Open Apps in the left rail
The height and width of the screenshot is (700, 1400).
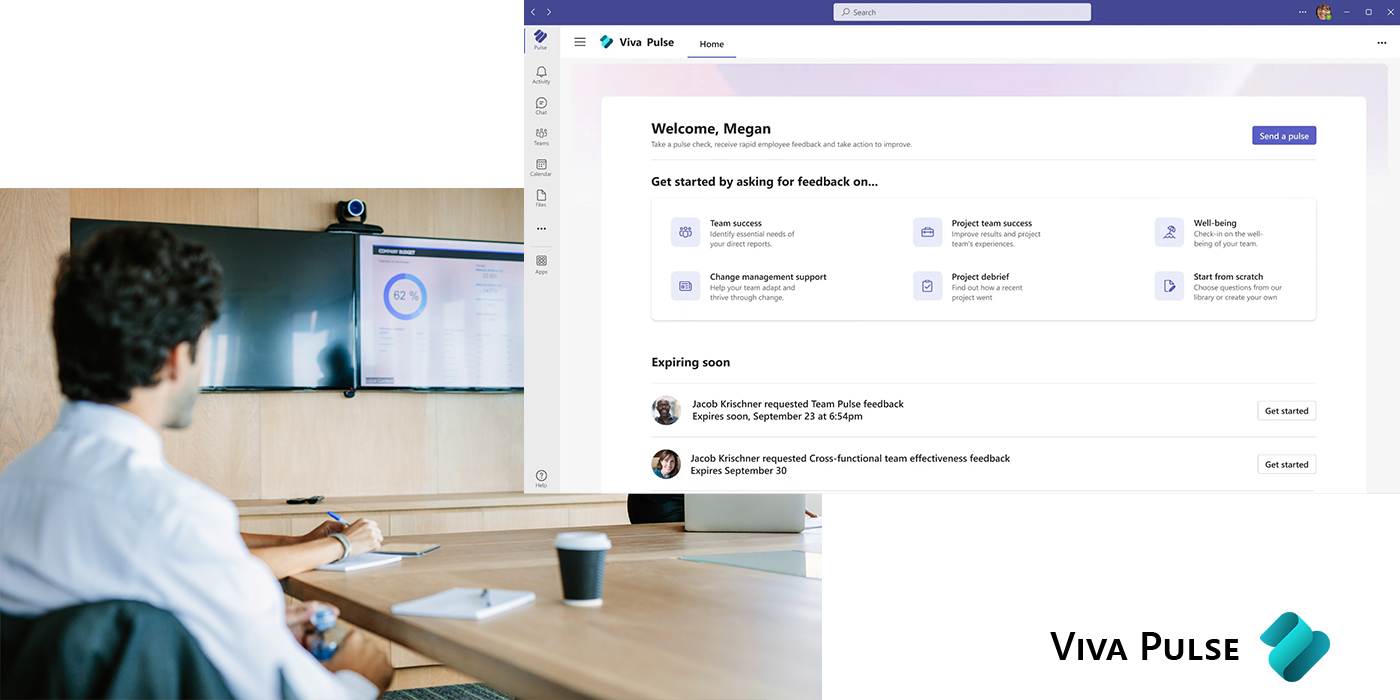541,264
